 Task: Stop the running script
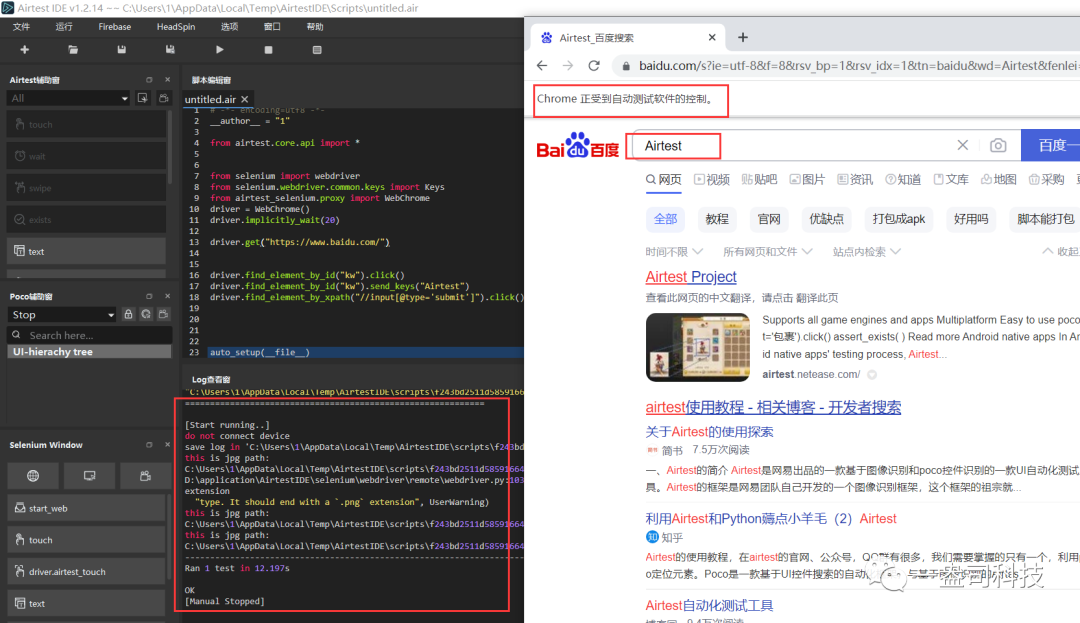[269, 50]
